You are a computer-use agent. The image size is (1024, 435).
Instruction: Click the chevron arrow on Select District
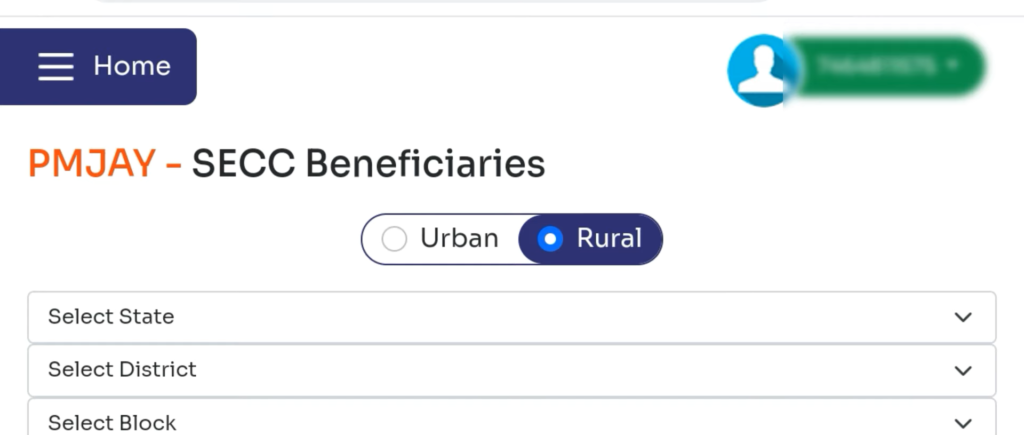[962, 371]
